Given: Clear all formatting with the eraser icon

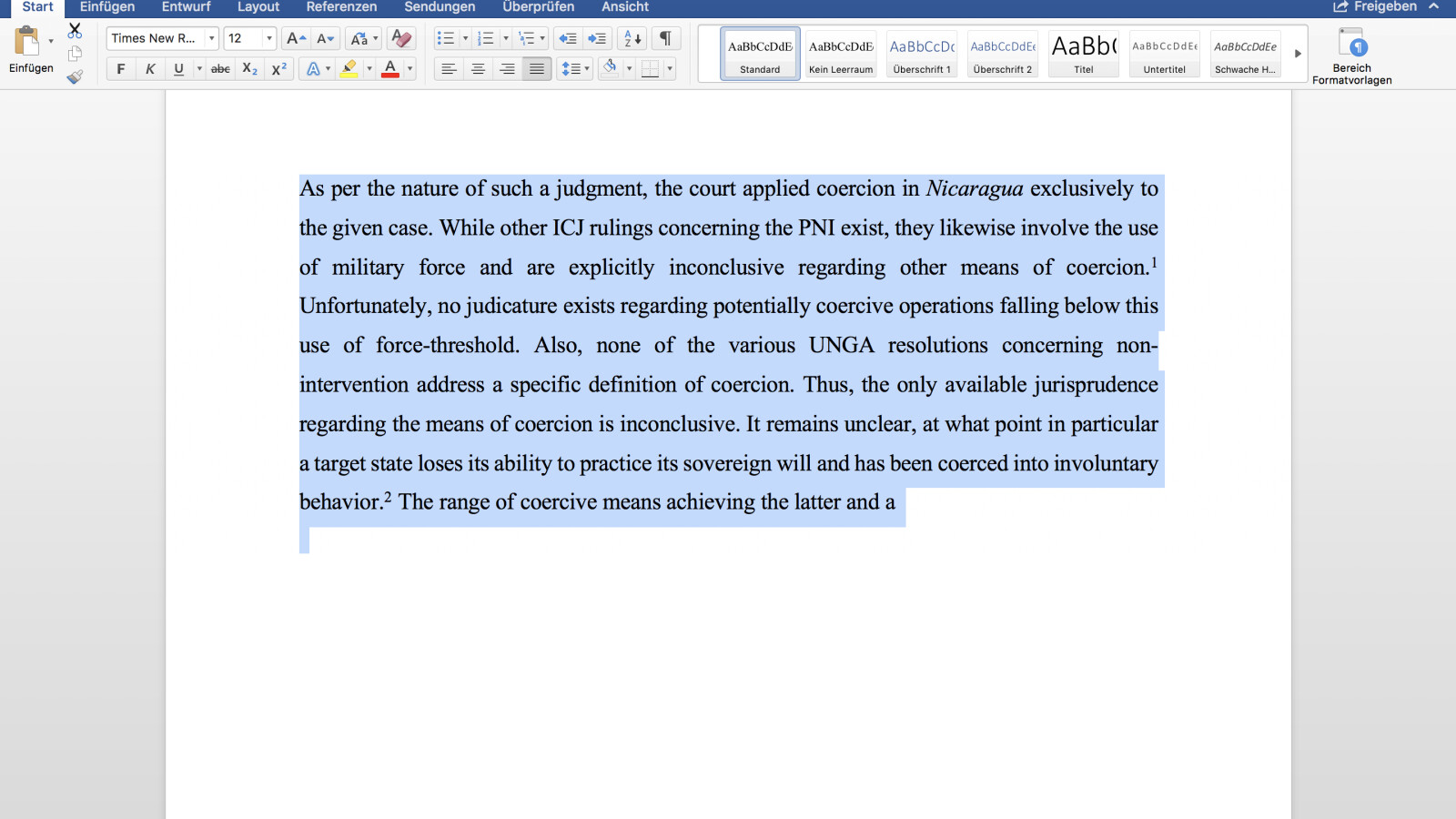Looking at the screenshot, I should 400,38.
